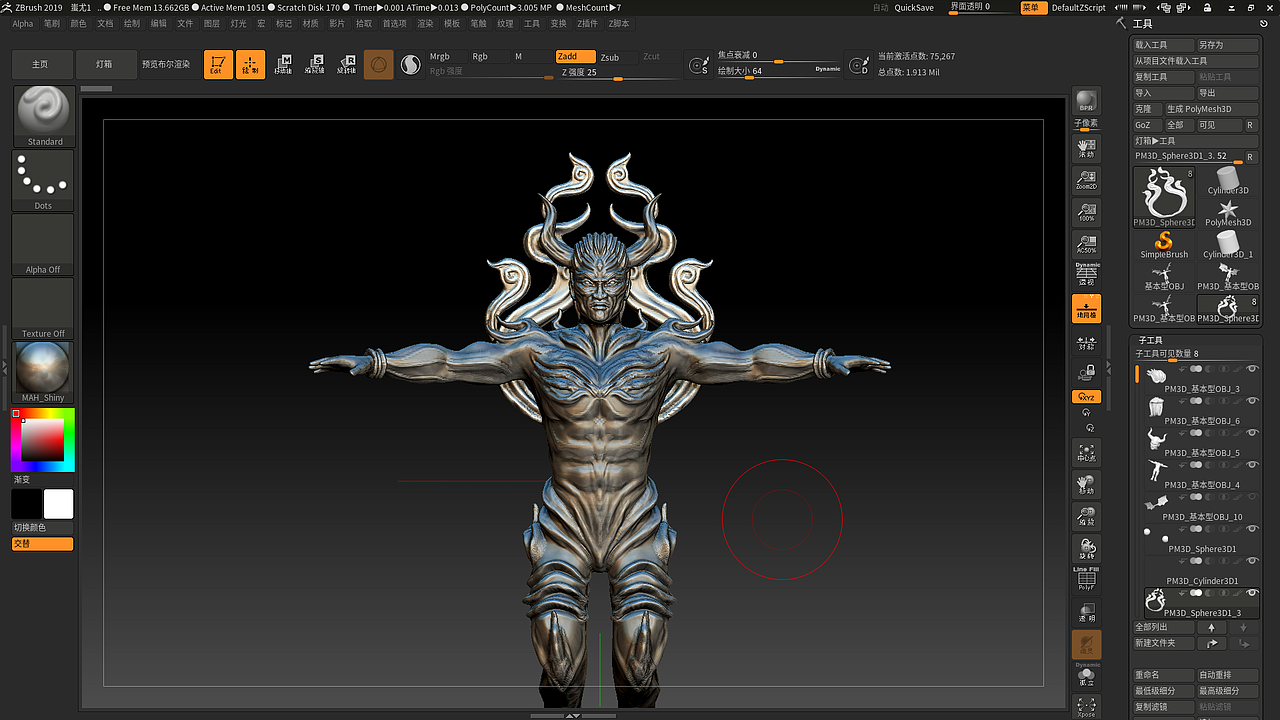Open the 文件 menu
1280x720 pixels.
click(x=185, y=23)
